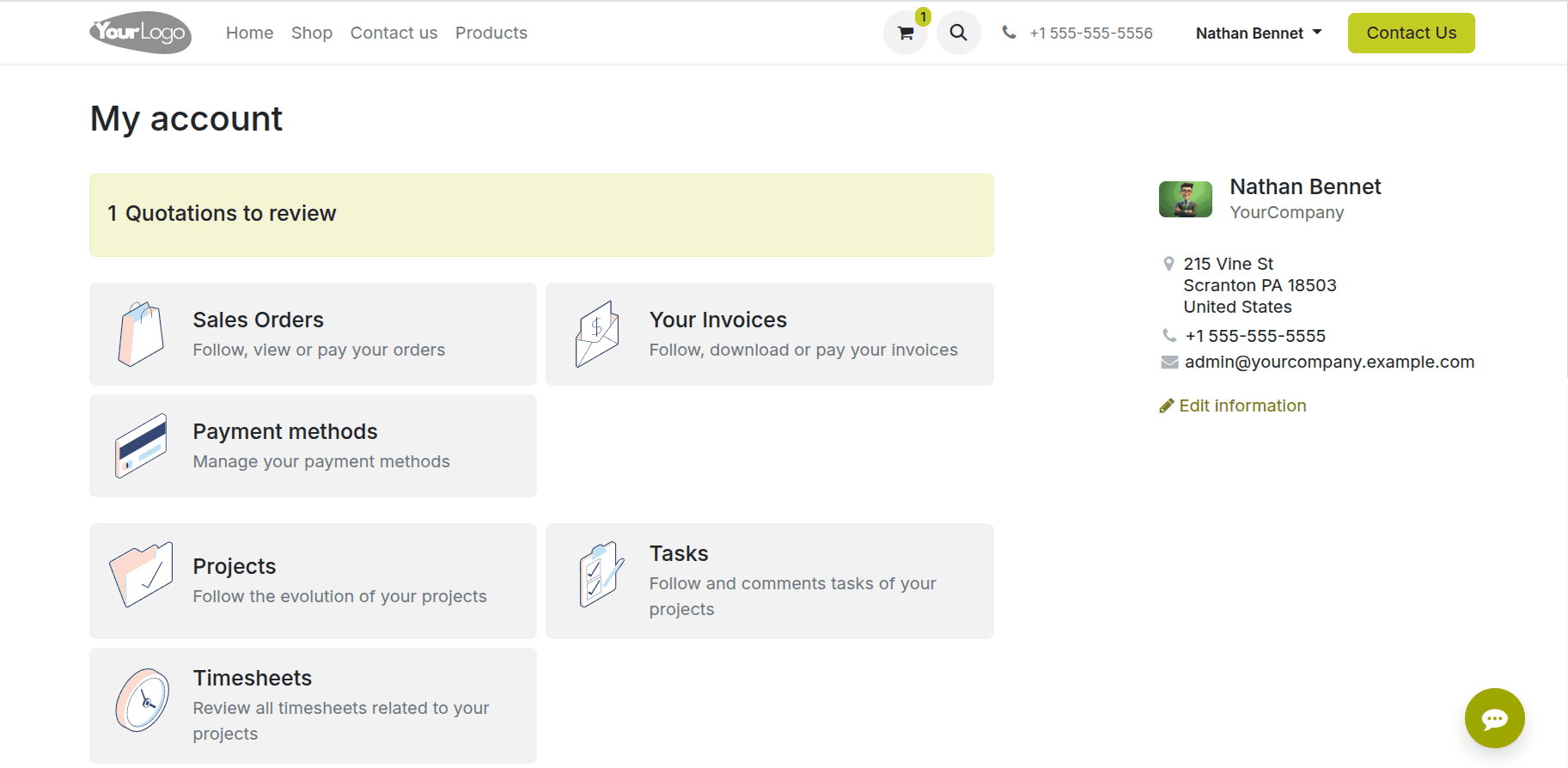
Task: Select Contact us in navigation bar
Action: pos(394,34)
